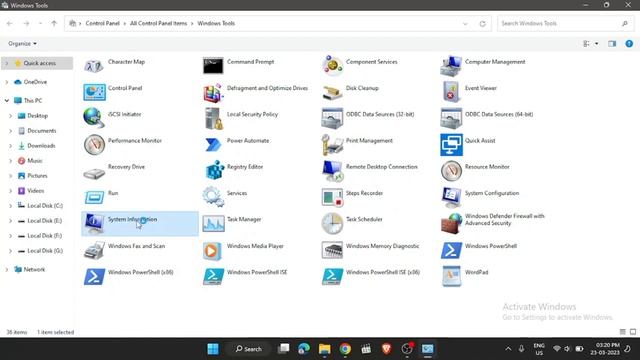The height and width of the screenshot is (360, 640).
Task: Select the Disk Cleanup icon
Action: pos(332,93)
